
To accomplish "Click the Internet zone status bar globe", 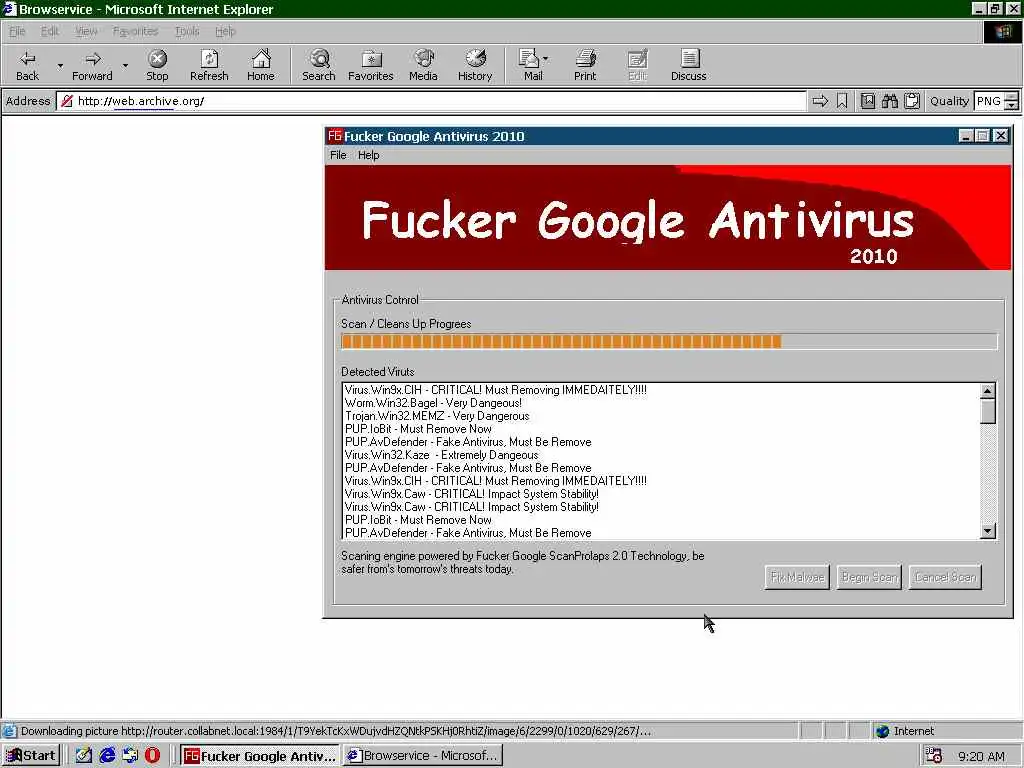I will [883, 731].
